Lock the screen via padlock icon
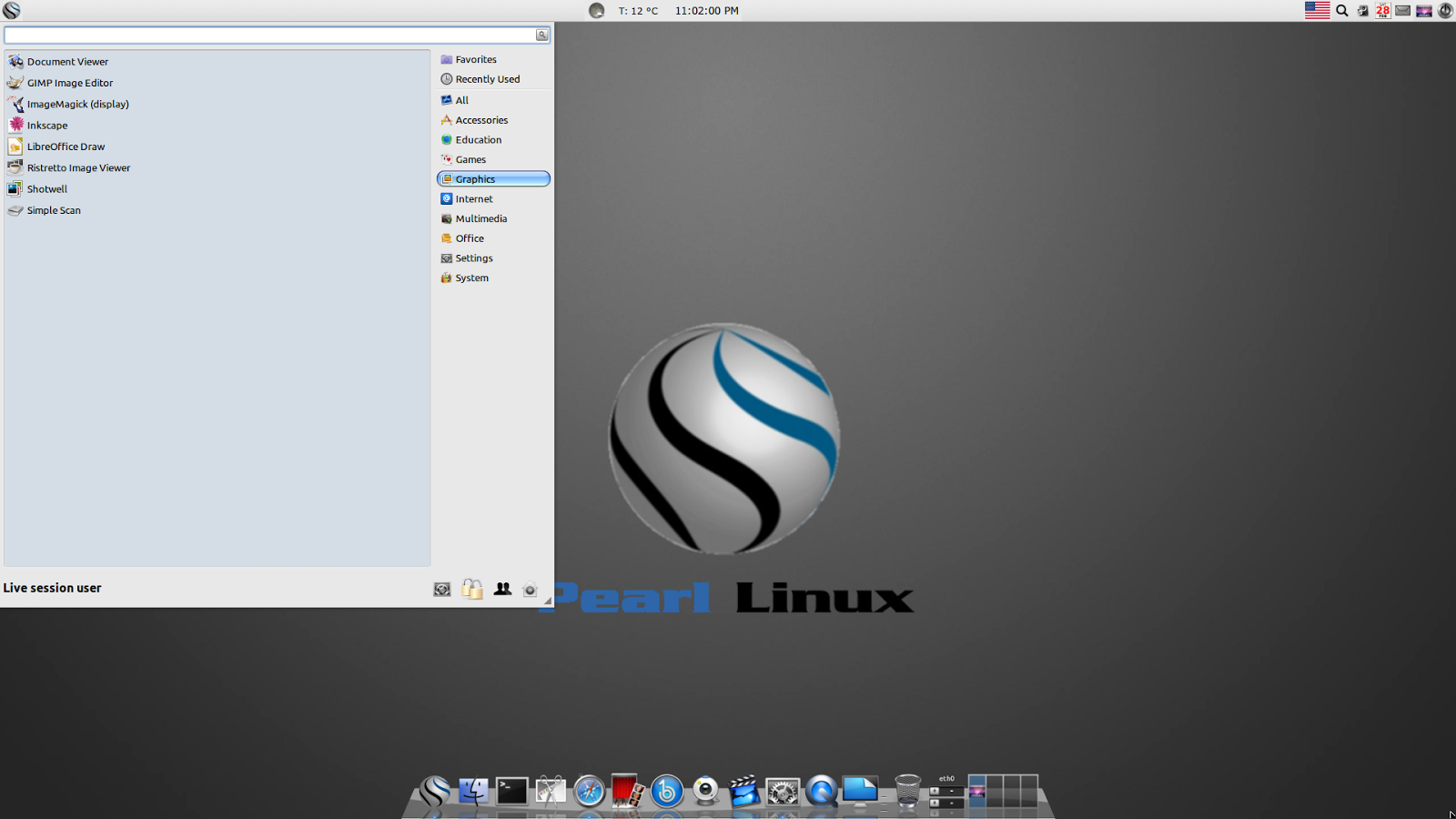 coord(471,589)
